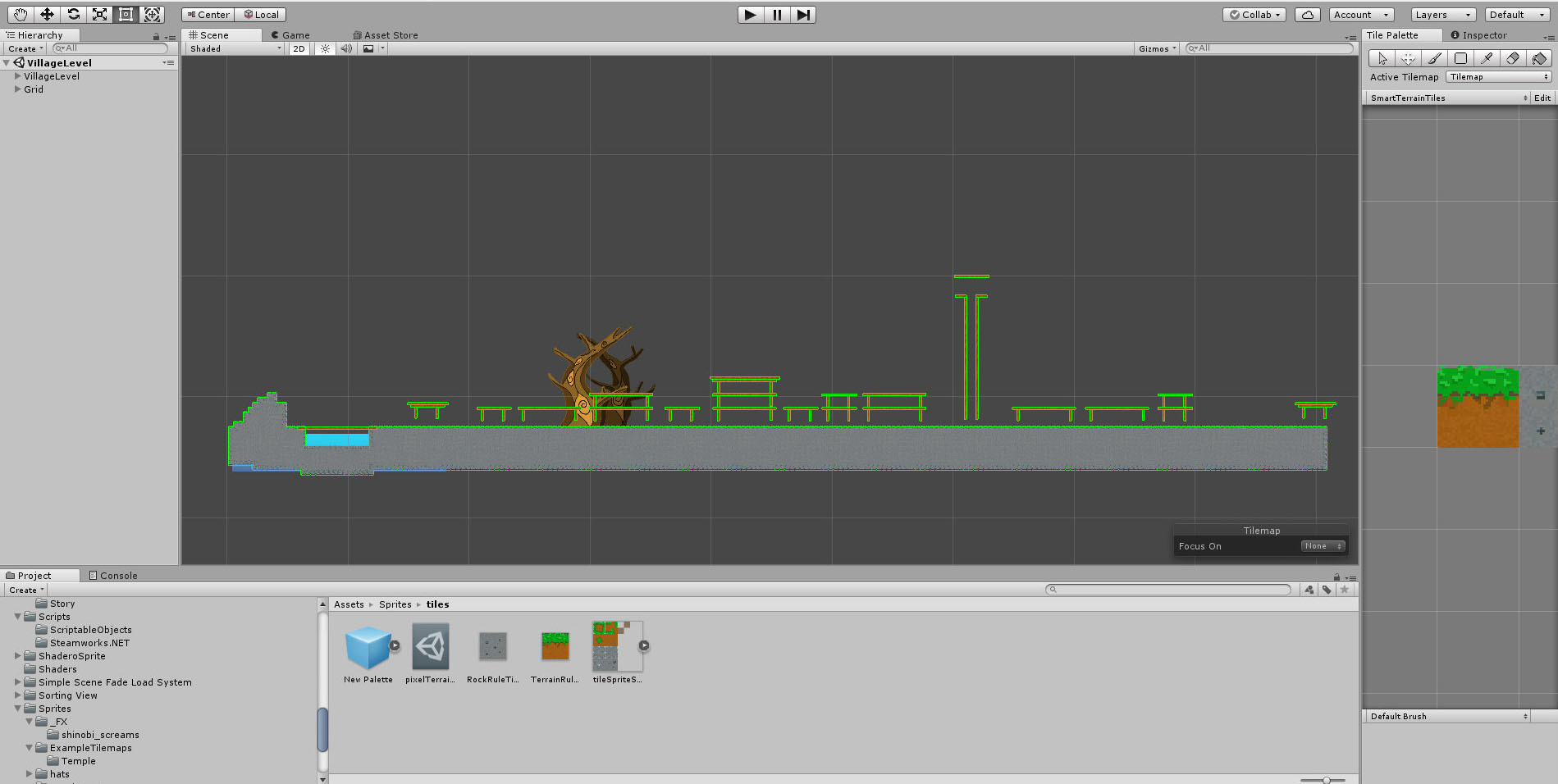Toggle scene audio speaker icon
1558x784 pixels.
tap(346, 48)
